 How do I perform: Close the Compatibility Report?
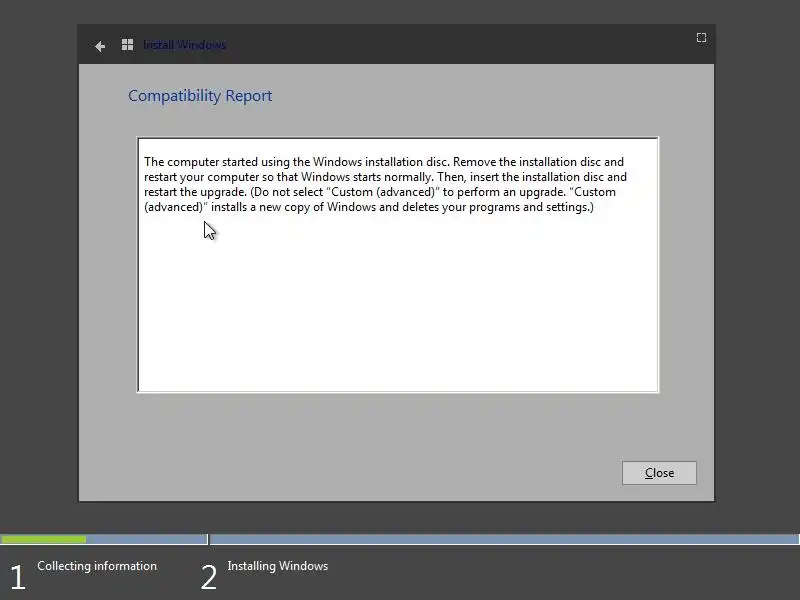[x=659, y=473]
